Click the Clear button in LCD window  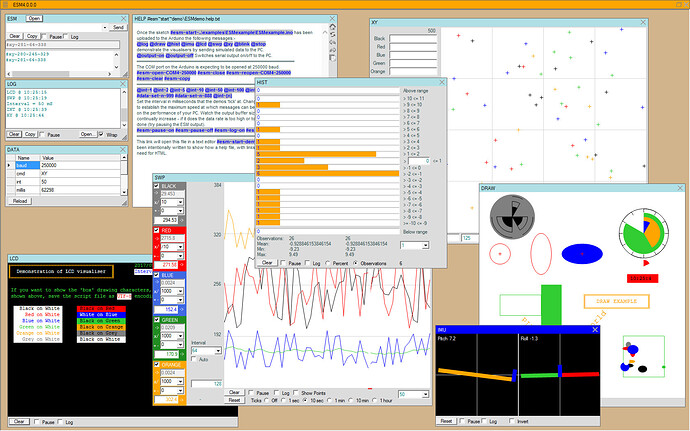click(x=19, y=421)
